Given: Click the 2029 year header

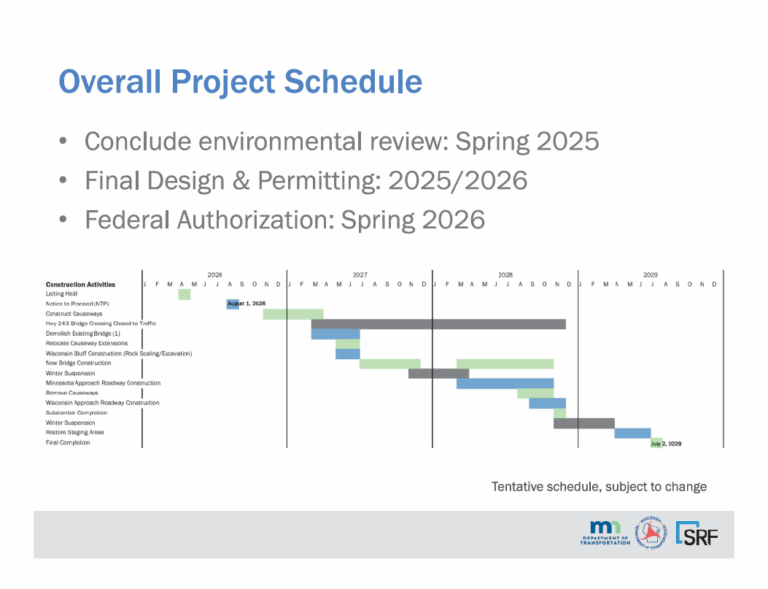Looking at the screenshot, I should [650, 274].
